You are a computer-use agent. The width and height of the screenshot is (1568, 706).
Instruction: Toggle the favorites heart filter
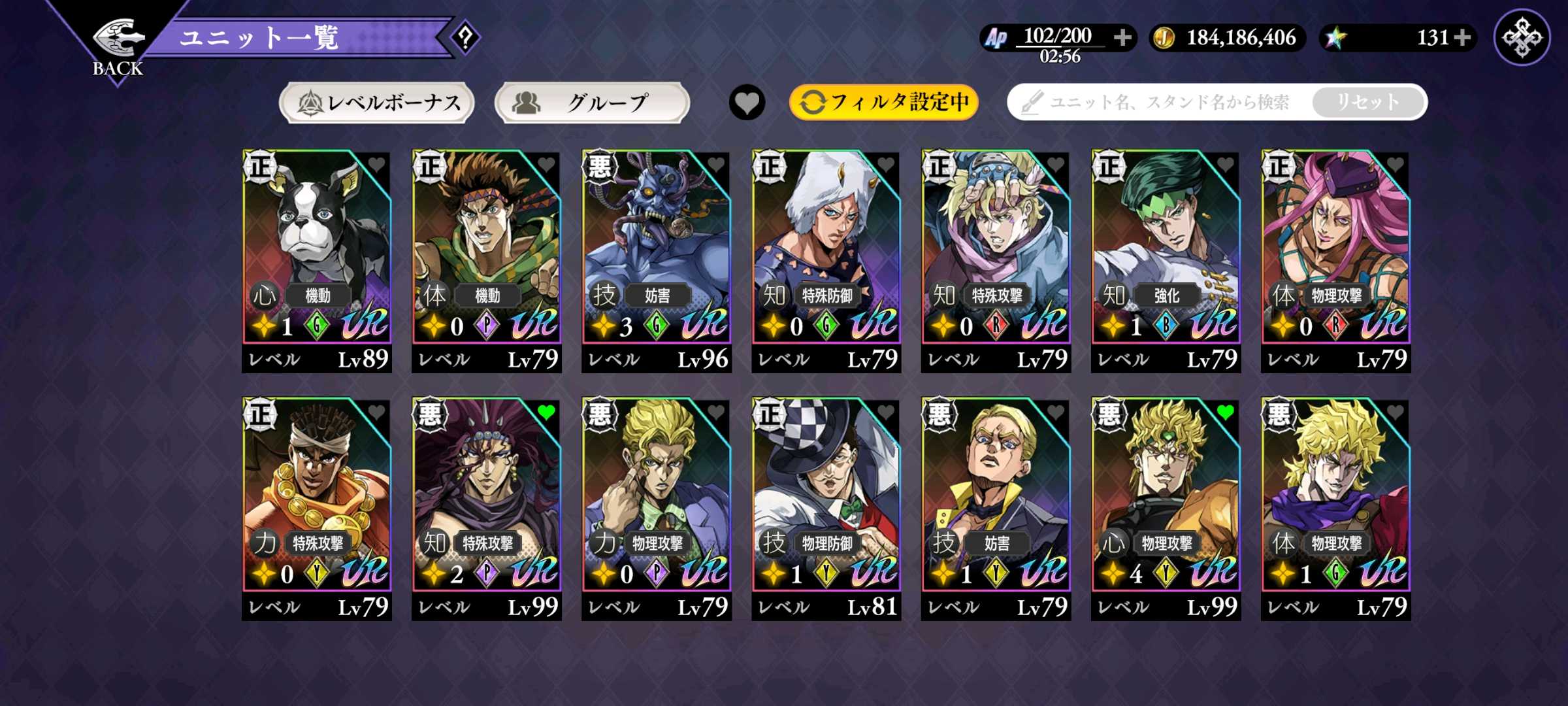(747, 103)
